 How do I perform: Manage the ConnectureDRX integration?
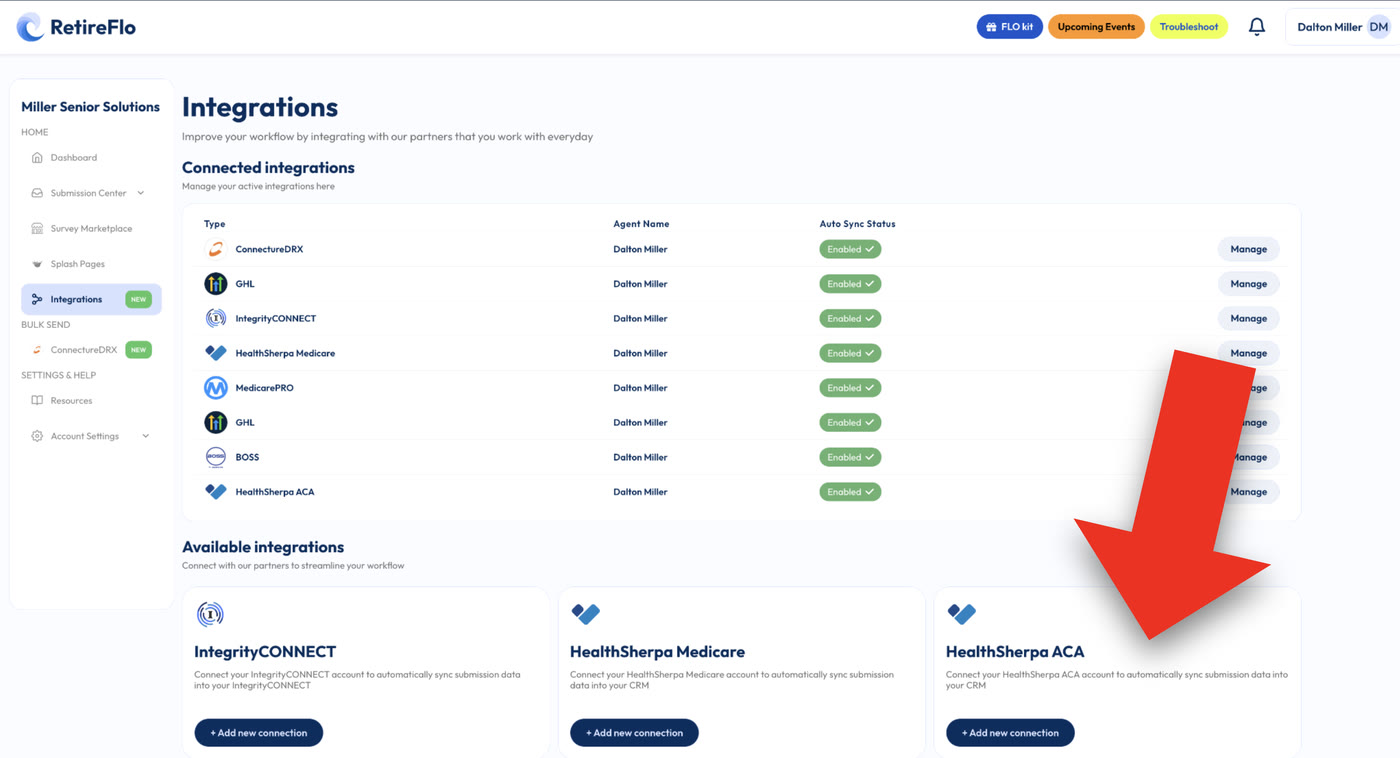[x=1248, y=249]
